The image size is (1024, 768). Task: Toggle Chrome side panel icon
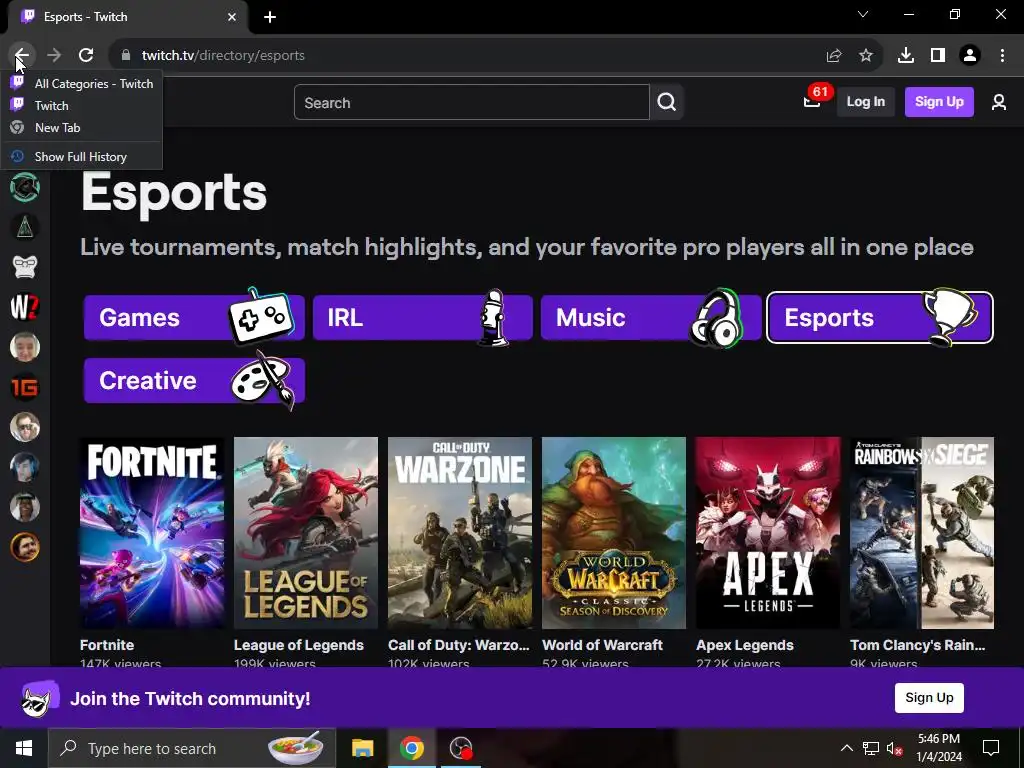[938, 56]
